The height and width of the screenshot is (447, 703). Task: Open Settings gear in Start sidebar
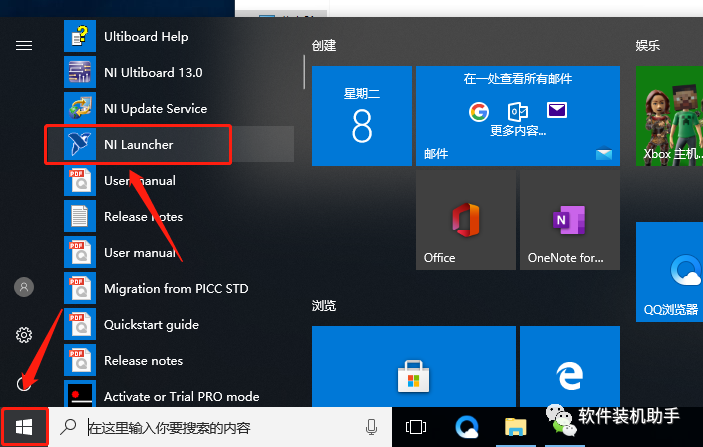coord(24,335)
